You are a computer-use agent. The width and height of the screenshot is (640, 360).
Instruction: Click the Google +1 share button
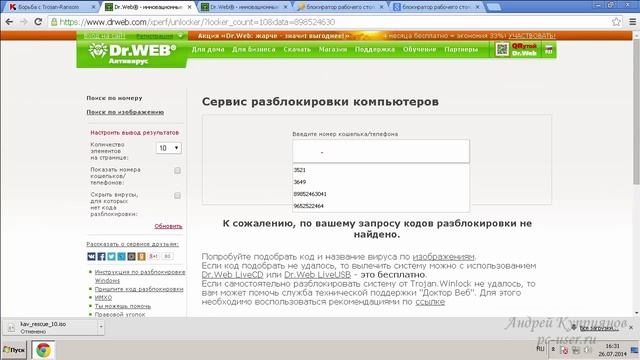click(154, 256)
